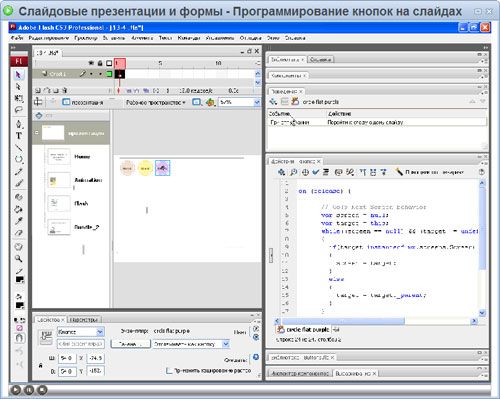The image size is (500, 399).
Task: Click the fill color swatch in toolbox
Action: (19, 305)
